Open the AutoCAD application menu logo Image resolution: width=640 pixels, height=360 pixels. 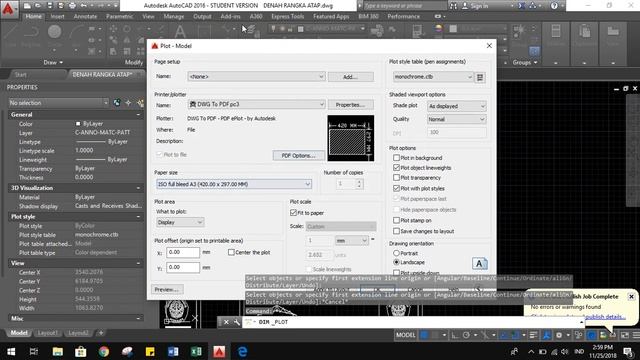point(9,9)
